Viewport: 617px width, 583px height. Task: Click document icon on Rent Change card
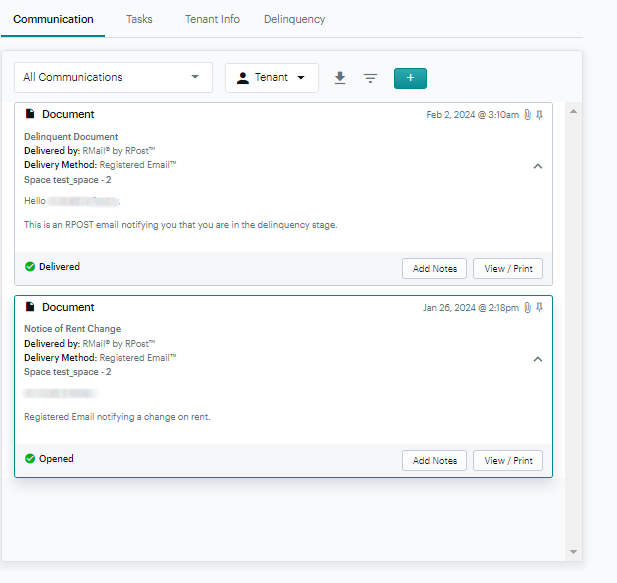(30, 308)
